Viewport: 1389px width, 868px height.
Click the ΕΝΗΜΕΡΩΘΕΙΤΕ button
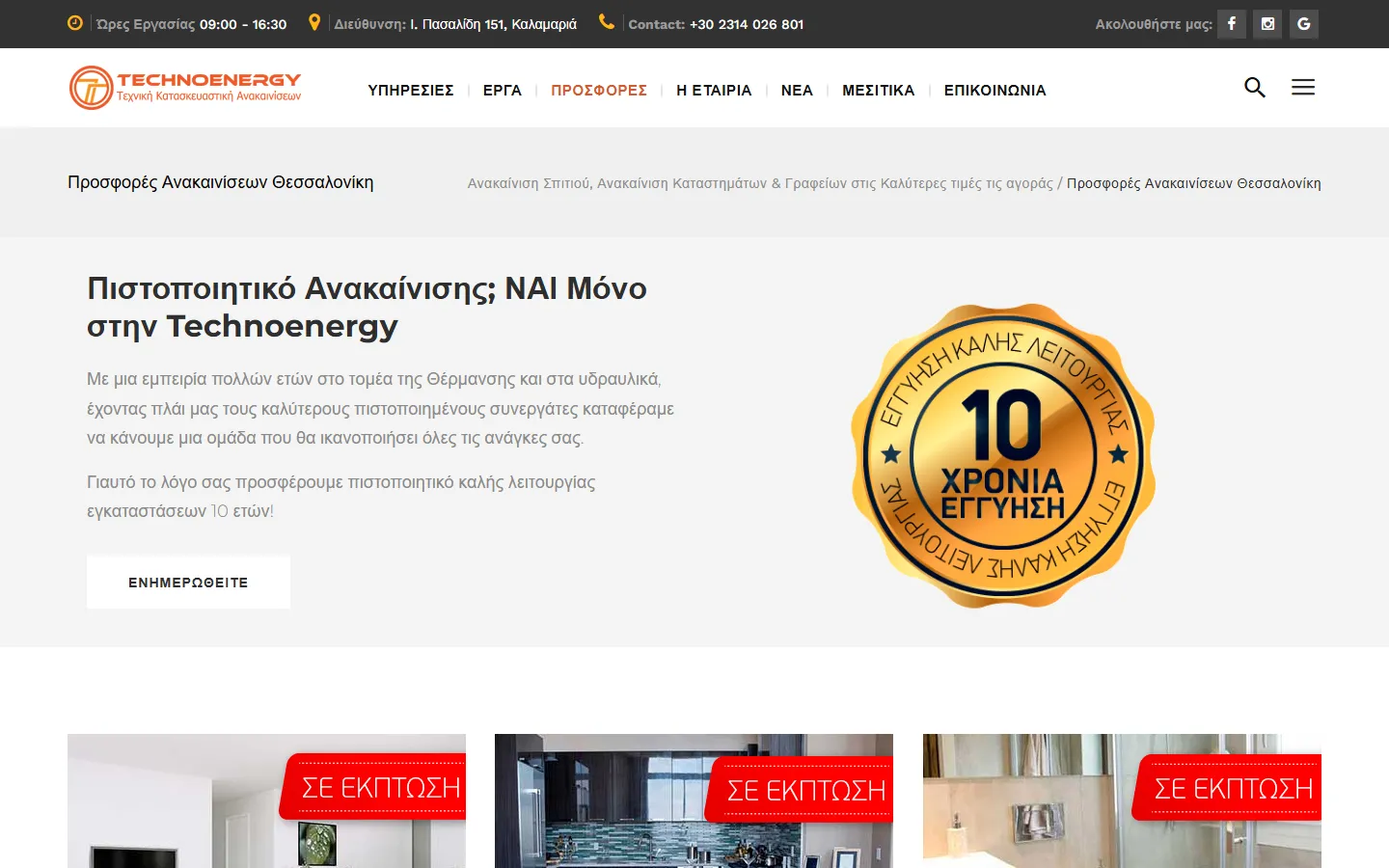pyautogui.click(x=188, y=582)
